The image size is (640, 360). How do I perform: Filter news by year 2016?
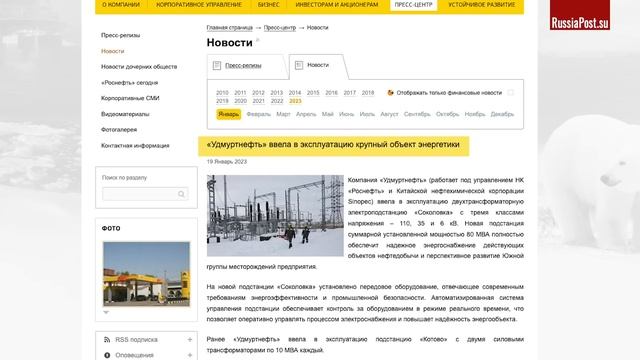tap(331, 93)
